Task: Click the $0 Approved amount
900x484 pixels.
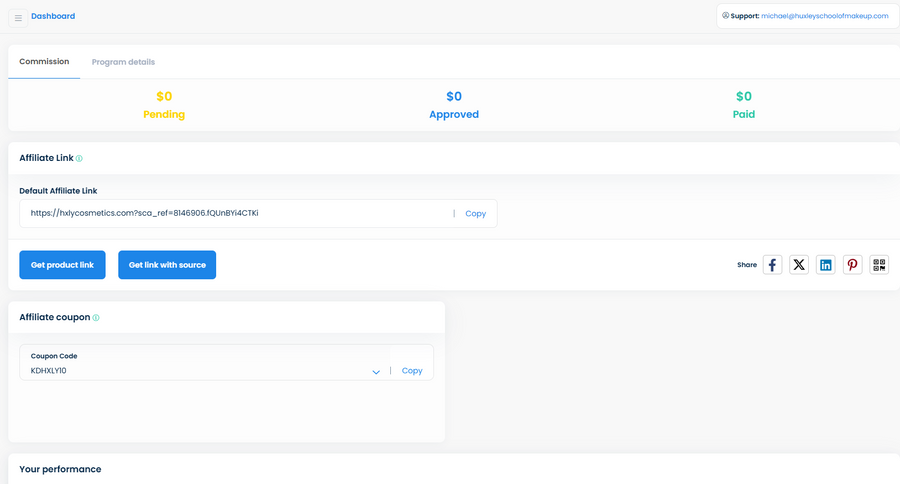Action: click(x=454, y=96)
